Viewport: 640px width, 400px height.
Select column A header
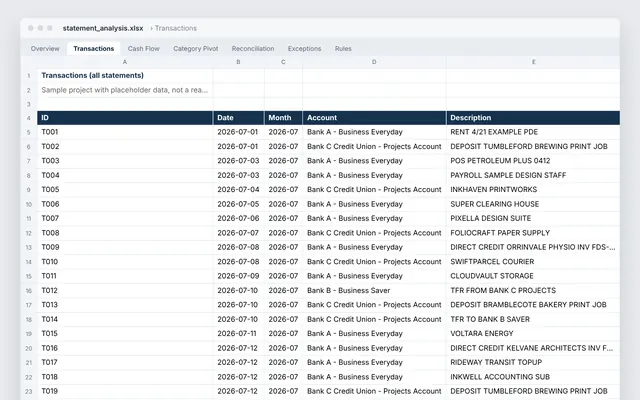pyautogui.click(x=124, y=62)
